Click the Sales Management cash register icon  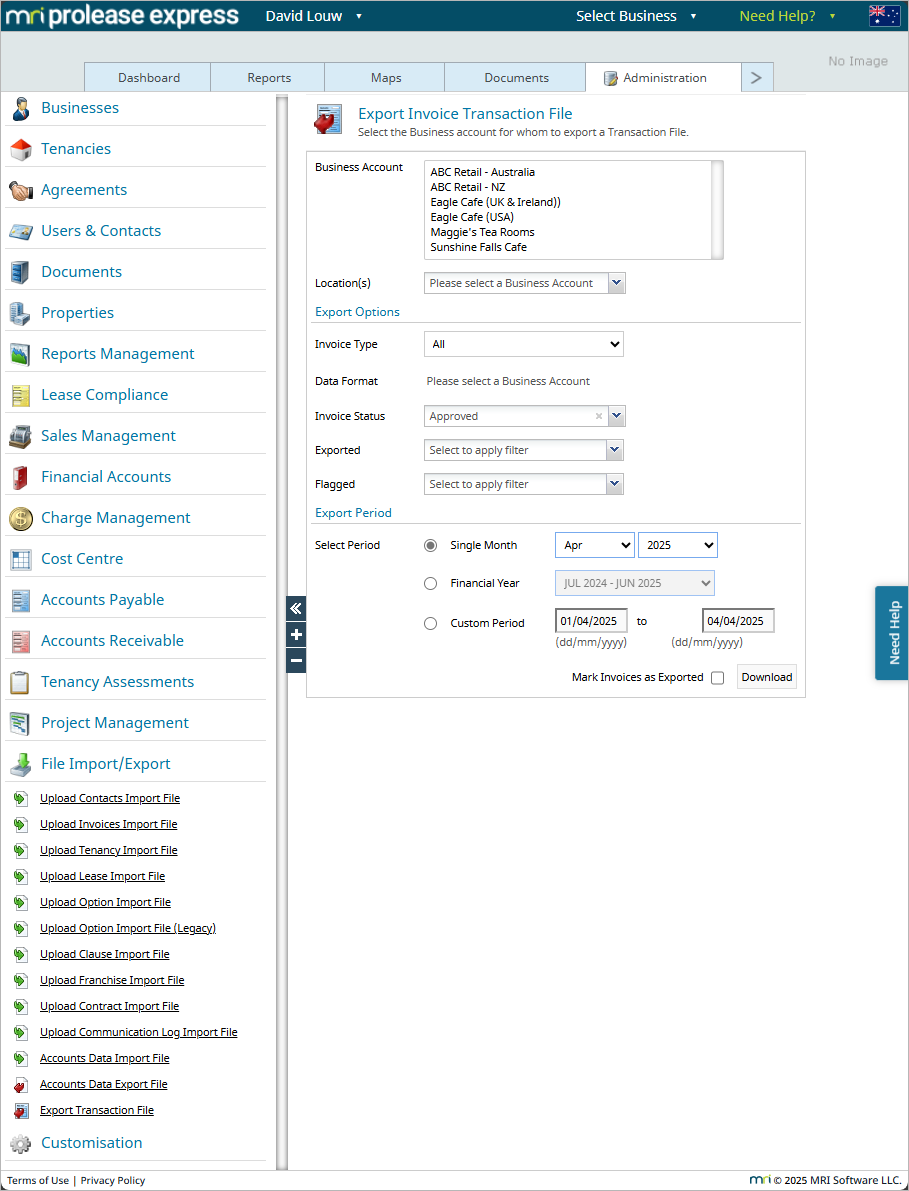21,437
